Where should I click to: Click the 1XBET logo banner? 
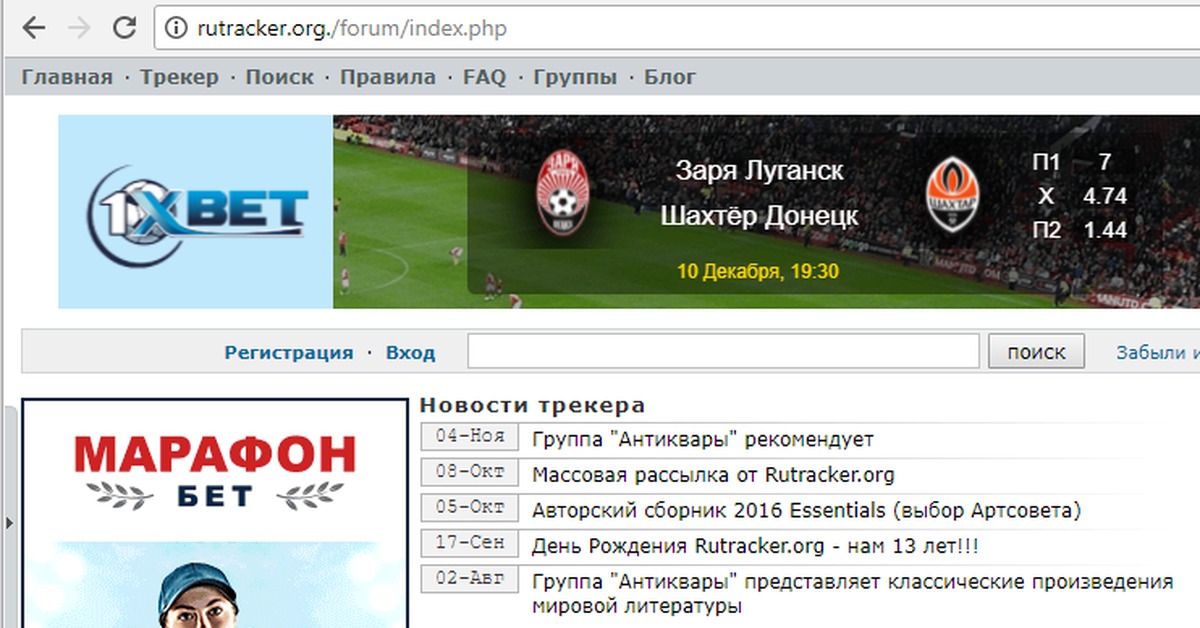[x=196, y=212]
